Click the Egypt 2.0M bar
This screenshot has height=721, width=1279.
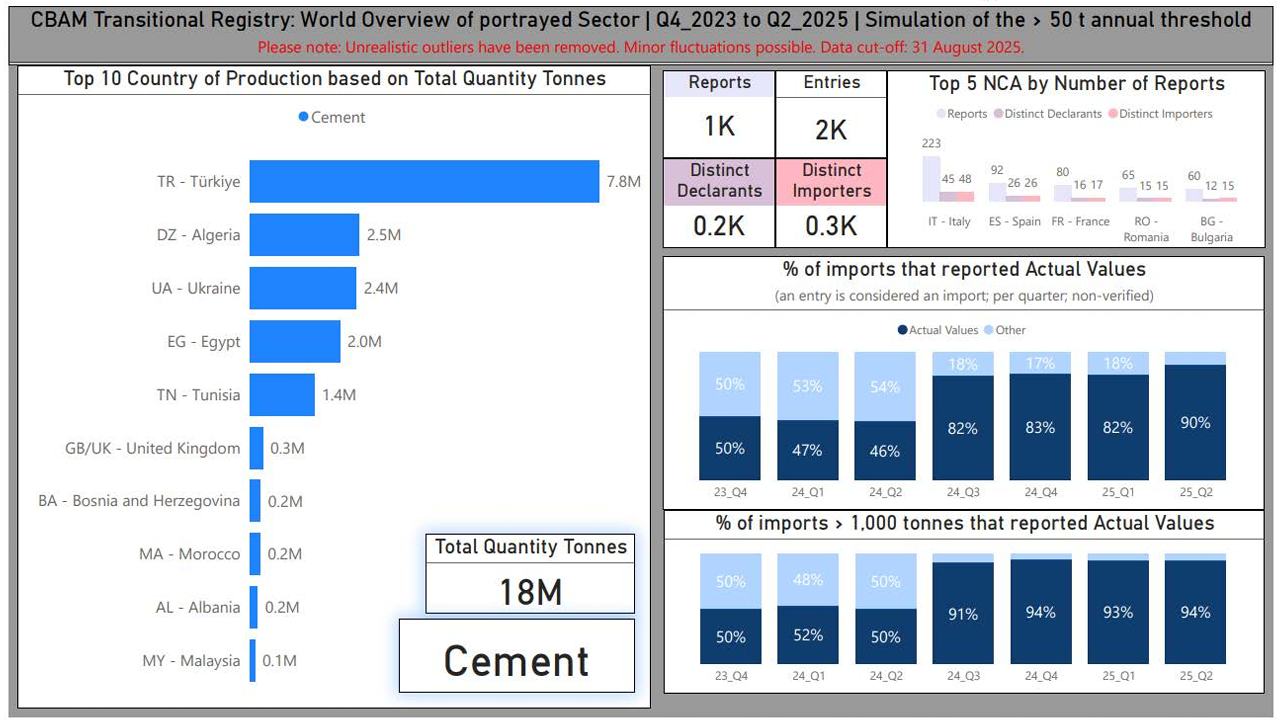295,341
